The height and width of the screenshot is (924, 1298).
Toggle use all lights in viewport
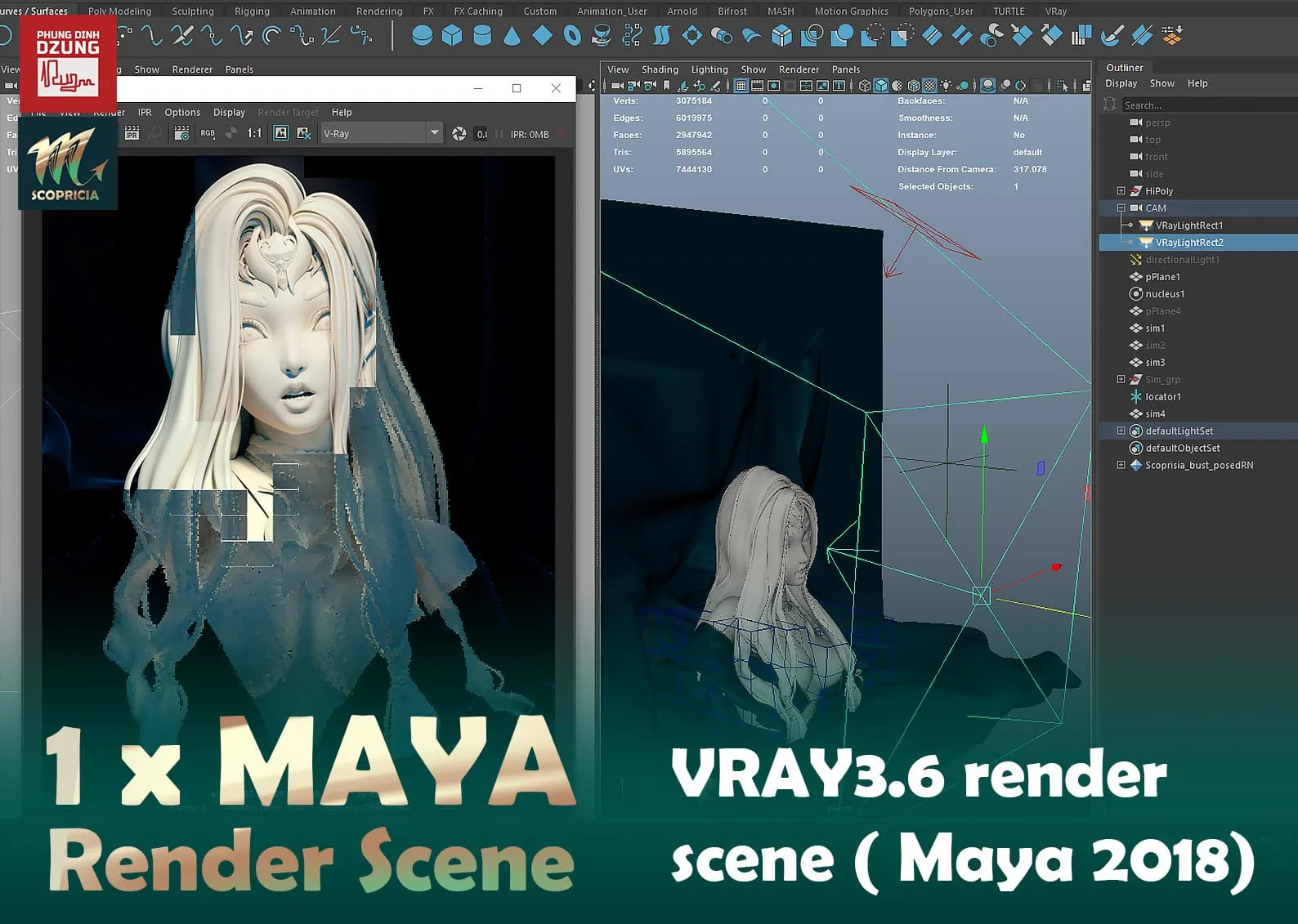coord(947,86)
